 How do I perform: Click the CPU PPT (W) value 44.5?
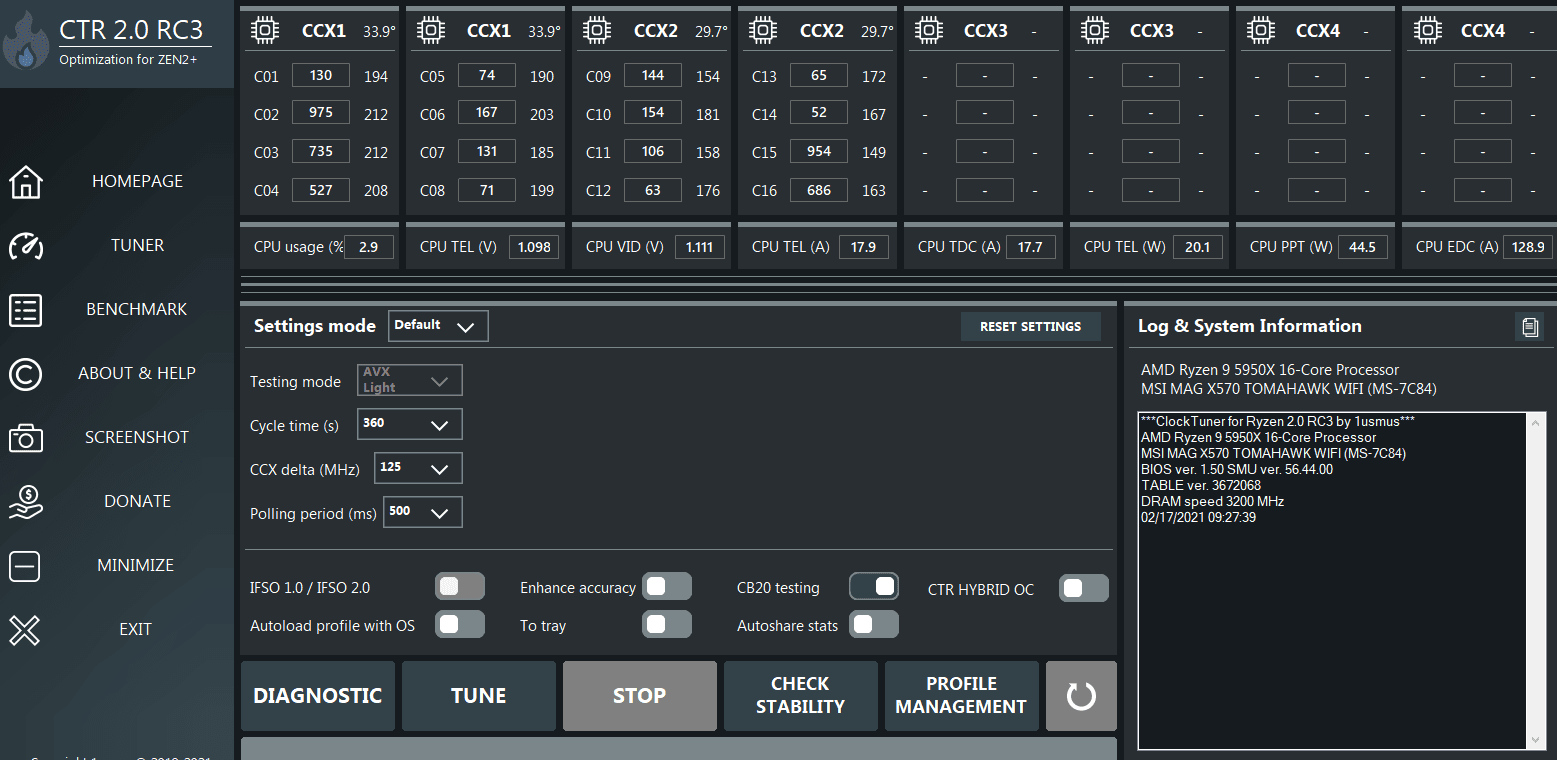[x=1363, y=247]
